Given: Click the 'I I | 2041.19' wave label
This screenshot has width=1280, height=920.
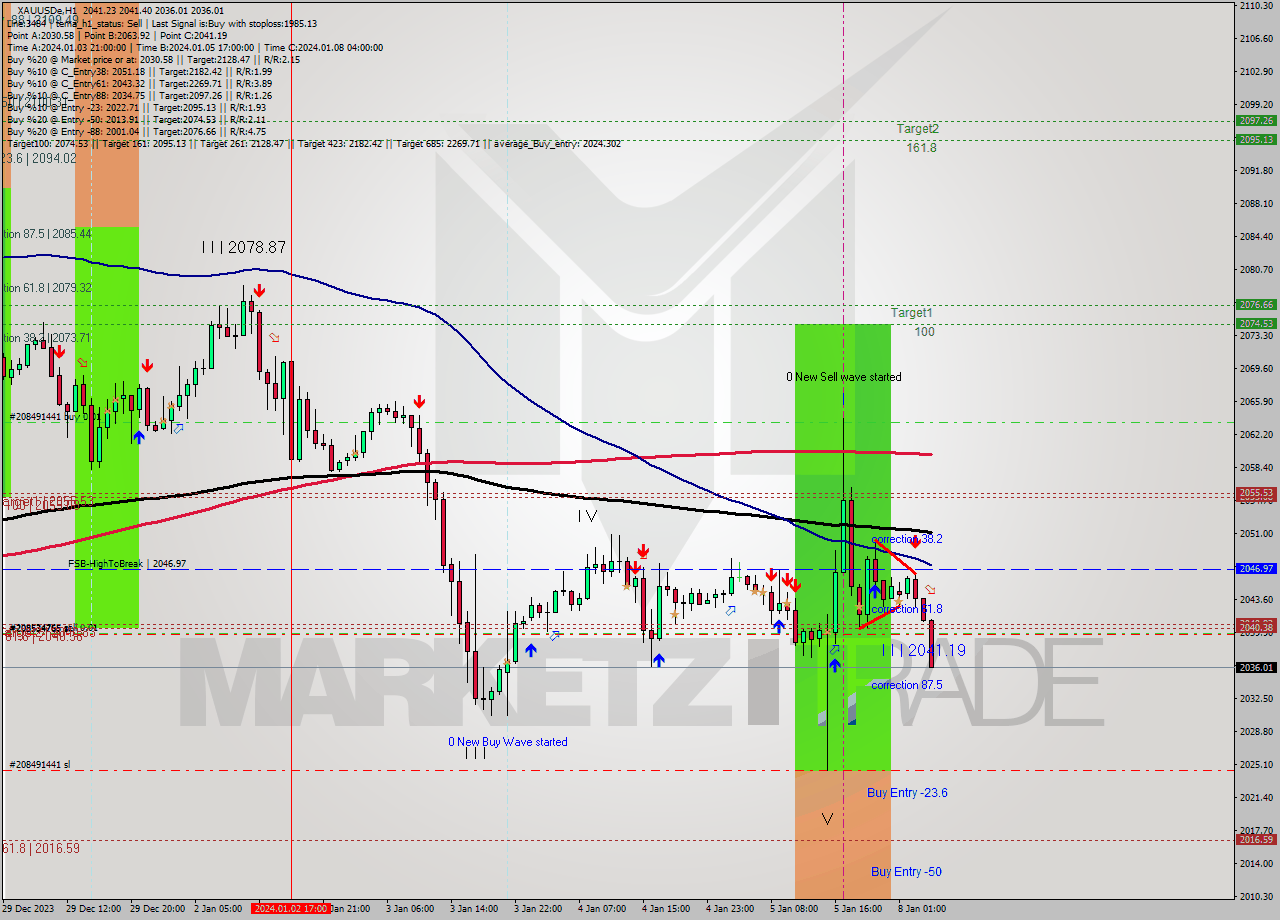Looking at the screenshot, I should (923, 650).
